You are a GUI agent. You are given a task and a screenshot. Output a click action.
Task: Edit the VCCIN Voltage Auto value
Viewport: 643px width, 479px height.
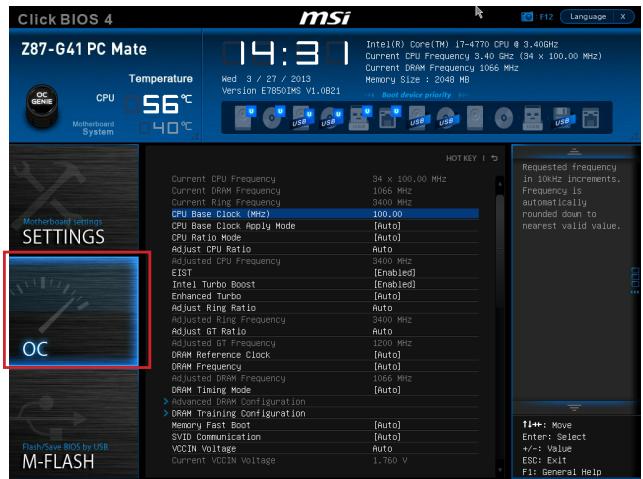click(x=382, y=449)
